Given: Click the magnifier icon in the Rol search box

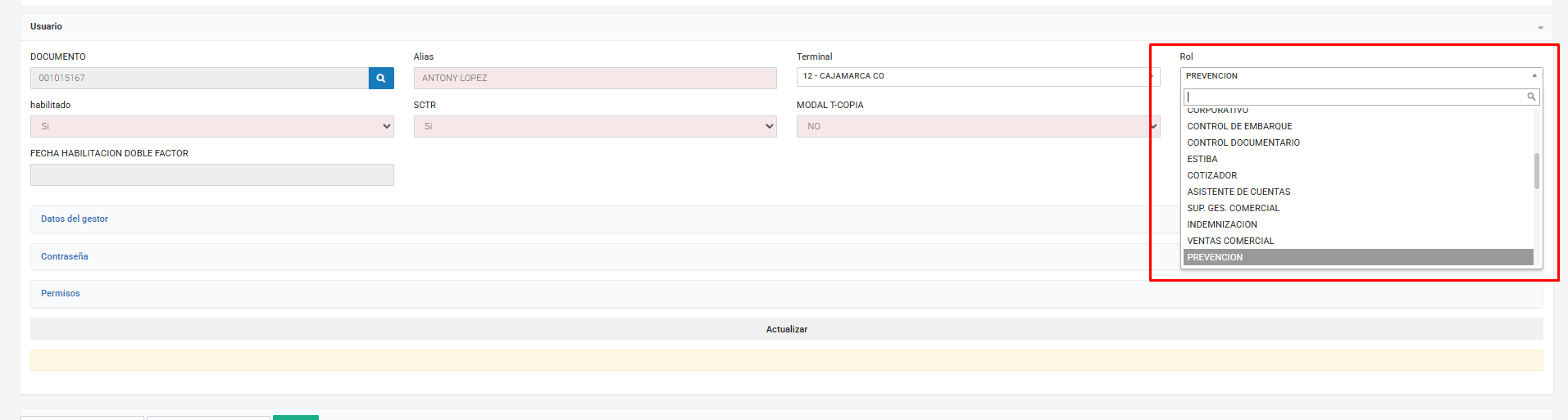Looking at the screenshot, I should click(x=1530, y=97).
